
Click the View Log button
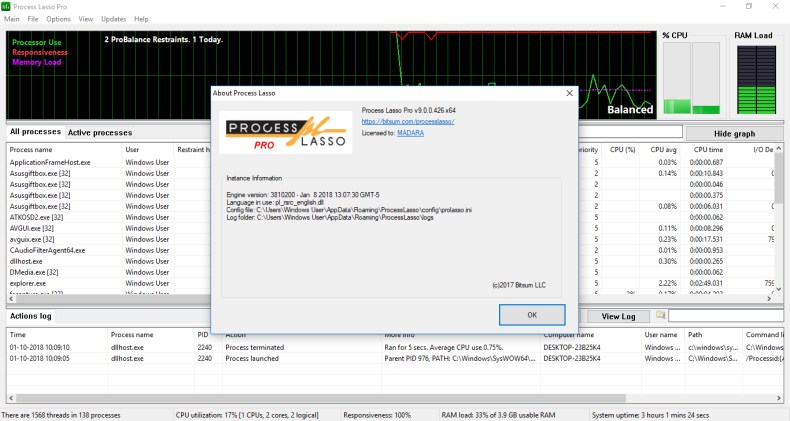(618, 316)
